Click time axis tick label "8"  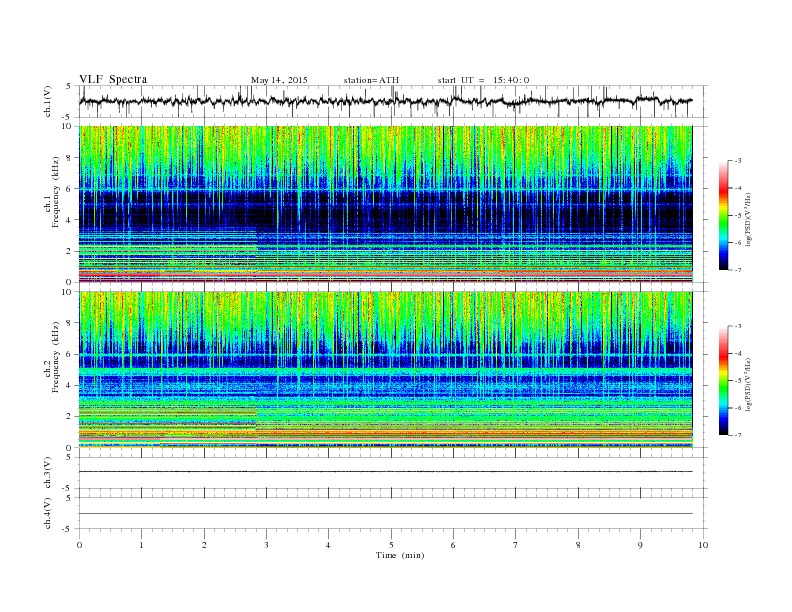point(578,545)
